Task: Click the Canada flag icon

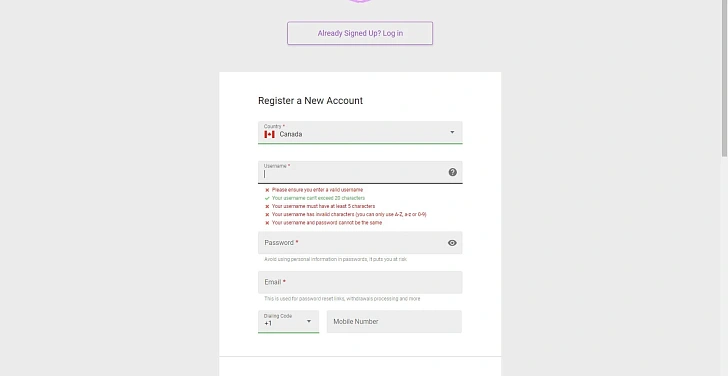Action: 269,134
